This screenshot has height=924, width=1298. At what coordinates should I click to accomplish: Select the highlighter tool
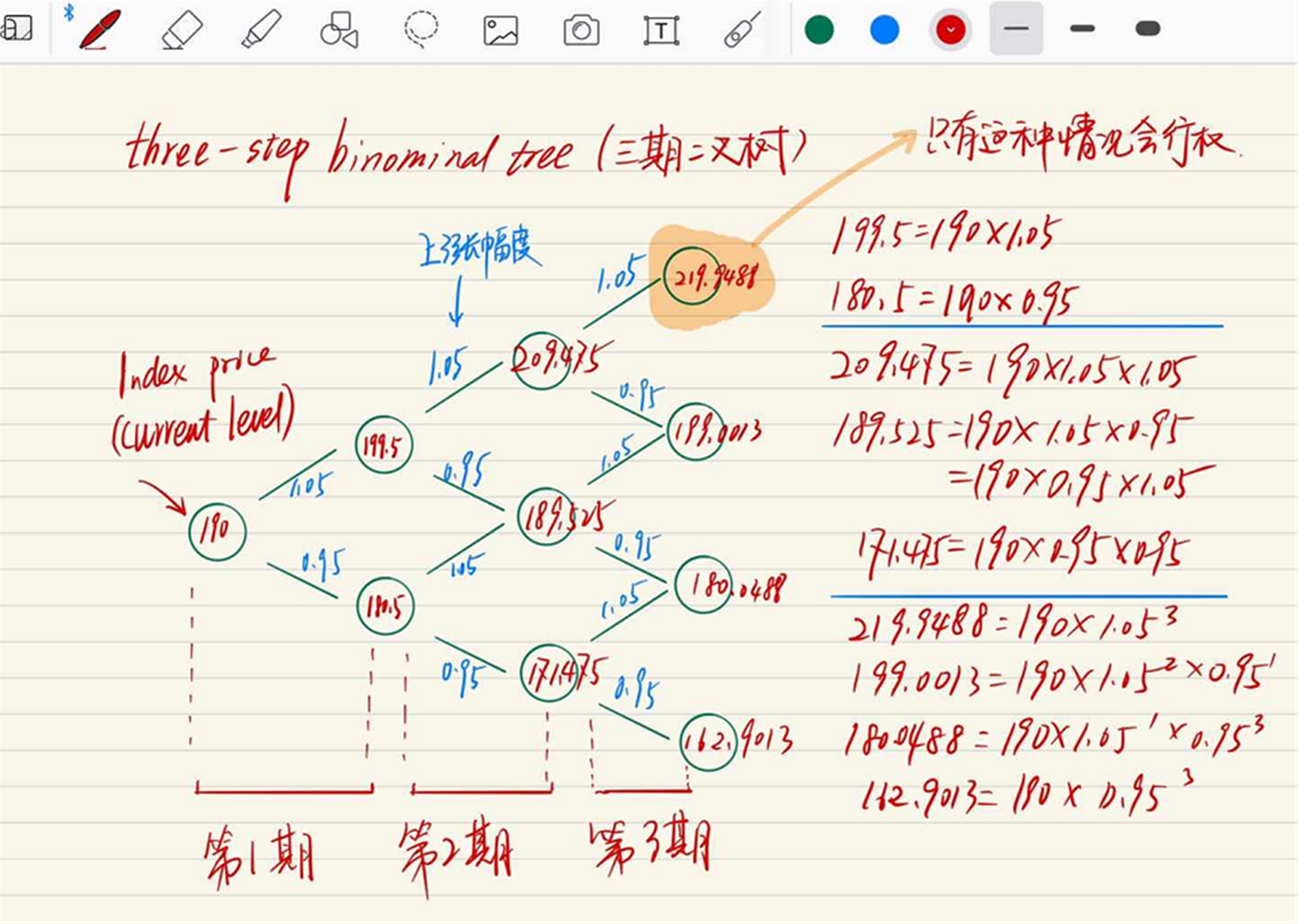click(x=261, y=29)
